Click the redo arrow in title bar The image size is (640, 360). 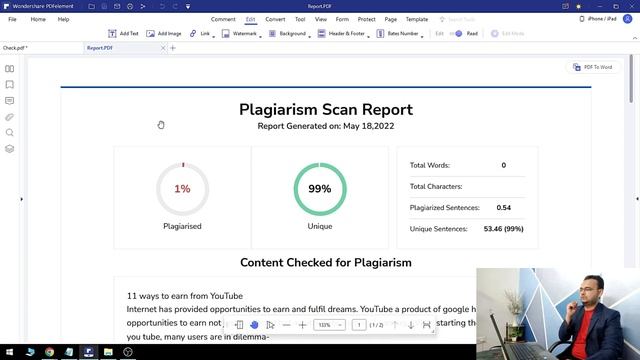[x=175, y=6]
